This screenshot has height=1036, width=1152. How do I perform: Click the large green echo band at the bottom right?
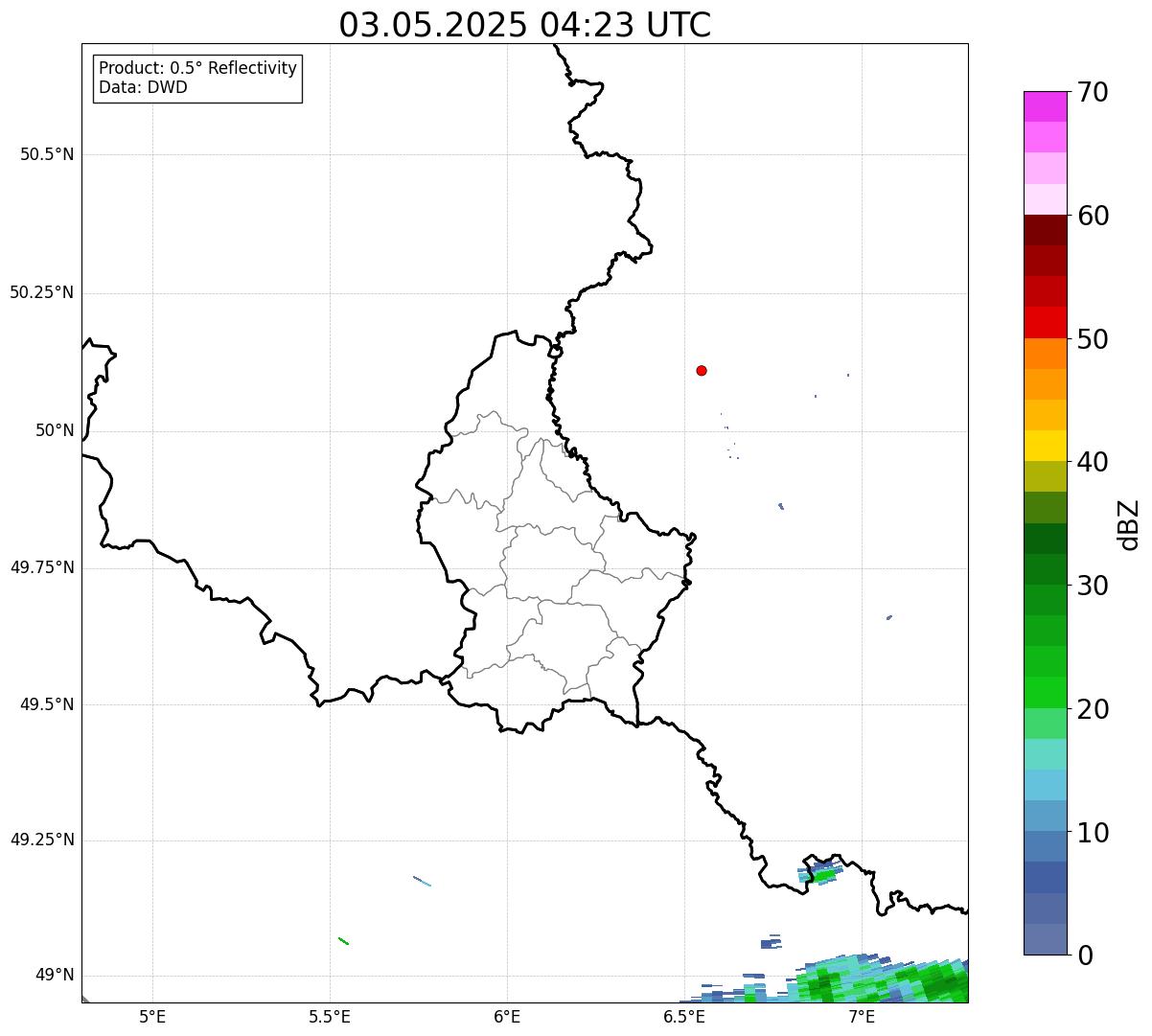pyautogui.click(x=877, y=980)
